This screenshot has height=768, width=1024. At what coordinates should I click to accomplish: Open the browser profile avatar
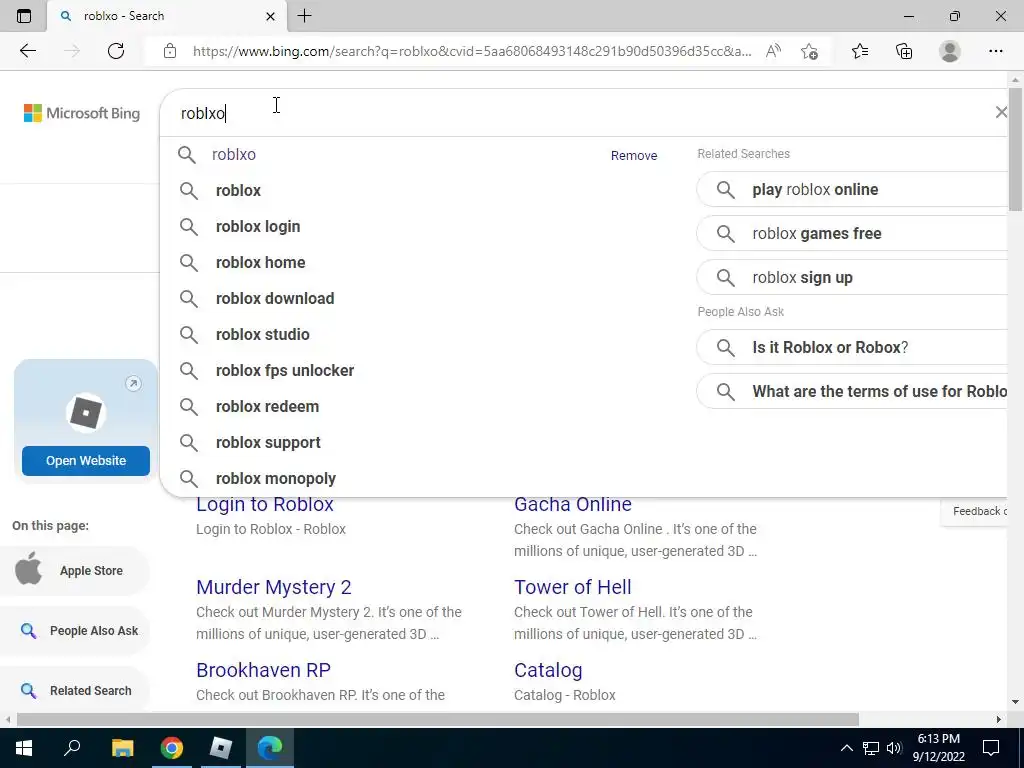pos(950,51)
